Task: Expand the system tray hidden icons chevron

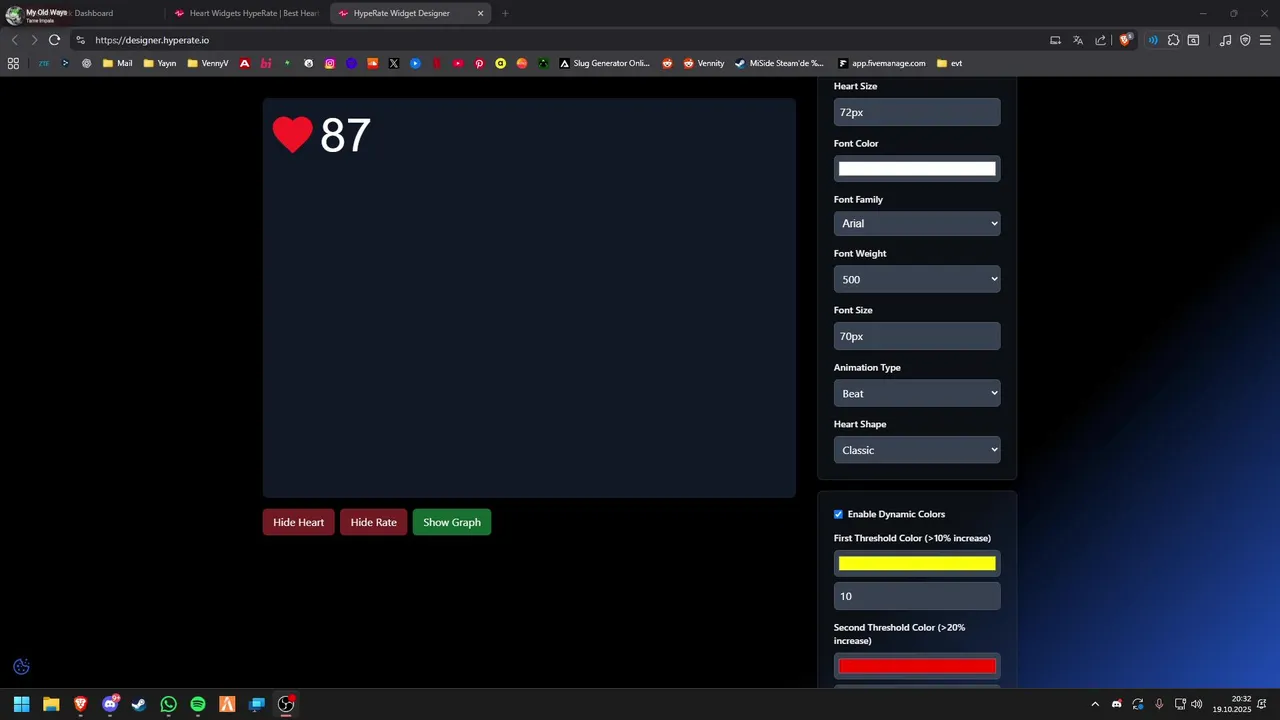Action: point(1095,704)
